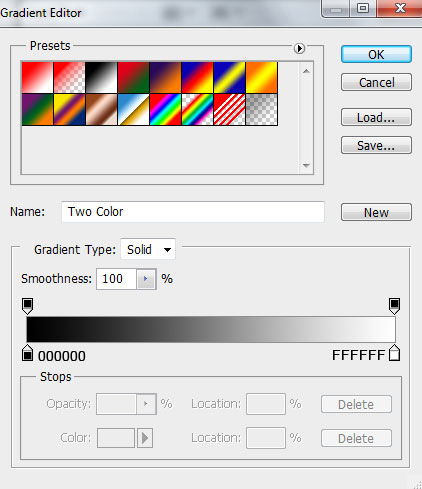This screenshot has height=489, width=422.
Task: Choose the black to white preset
Action: [x=101, y=77]
